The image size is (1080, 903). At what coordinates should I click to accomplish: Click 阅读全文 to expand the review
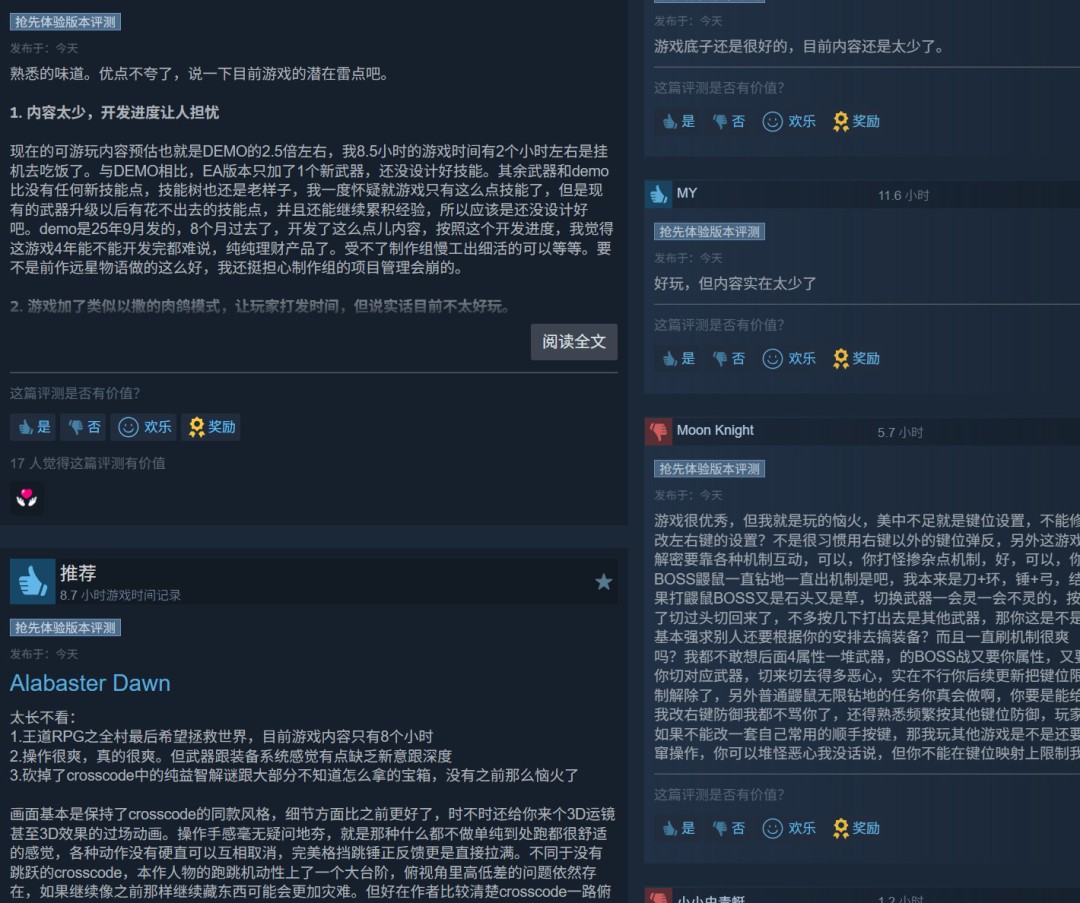(x=574, y=342)
